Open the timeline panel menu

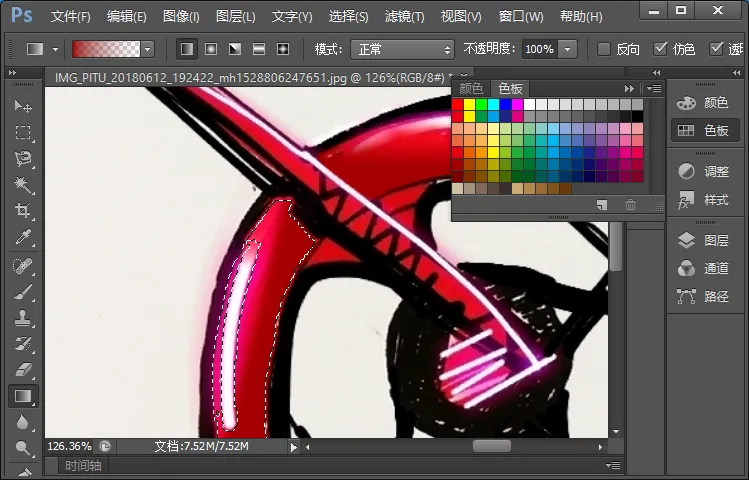coord(613,465)
